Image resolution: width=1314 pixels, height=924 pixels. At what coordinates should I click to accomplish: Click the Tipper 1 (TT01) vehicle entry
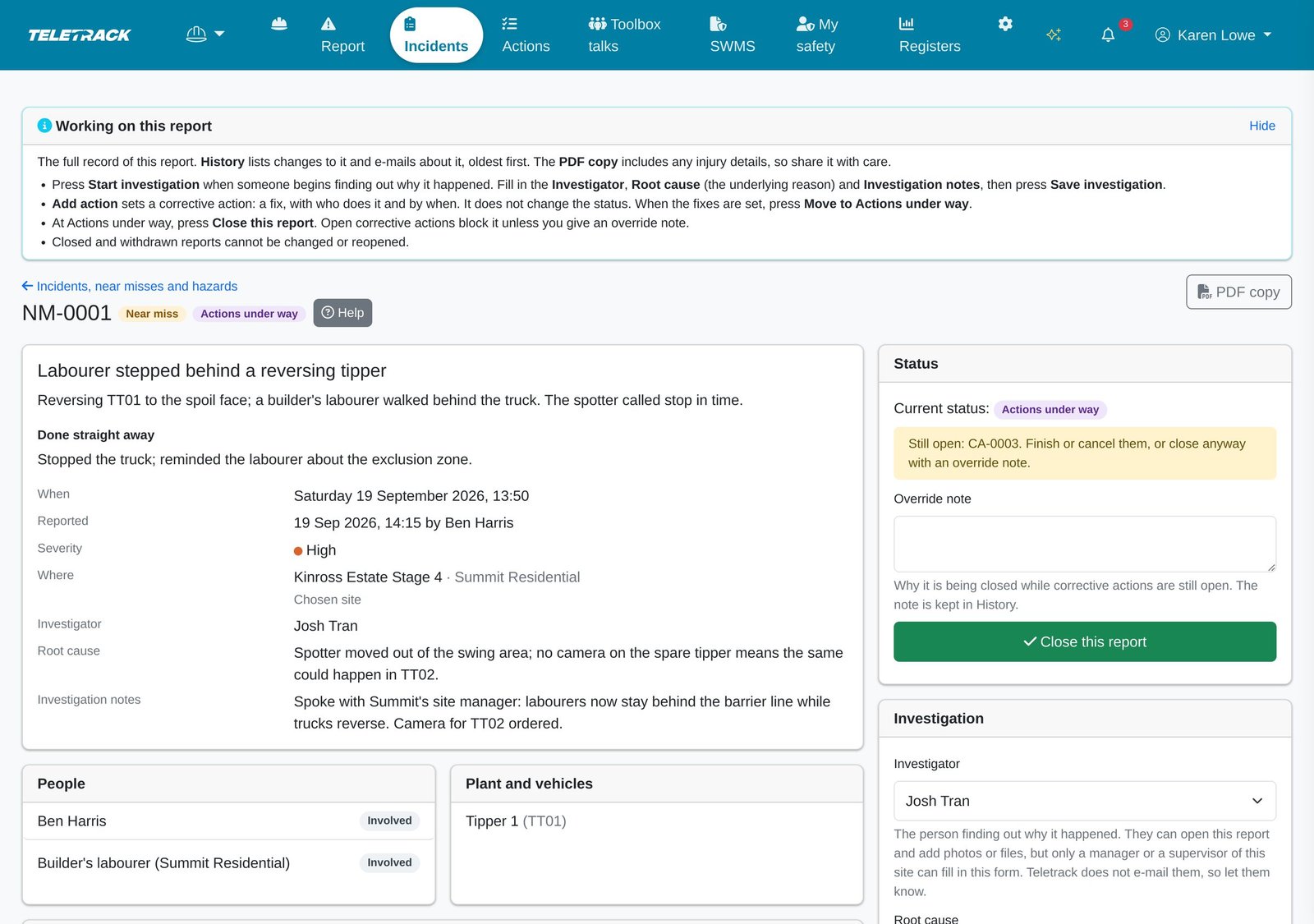[516, 821]
